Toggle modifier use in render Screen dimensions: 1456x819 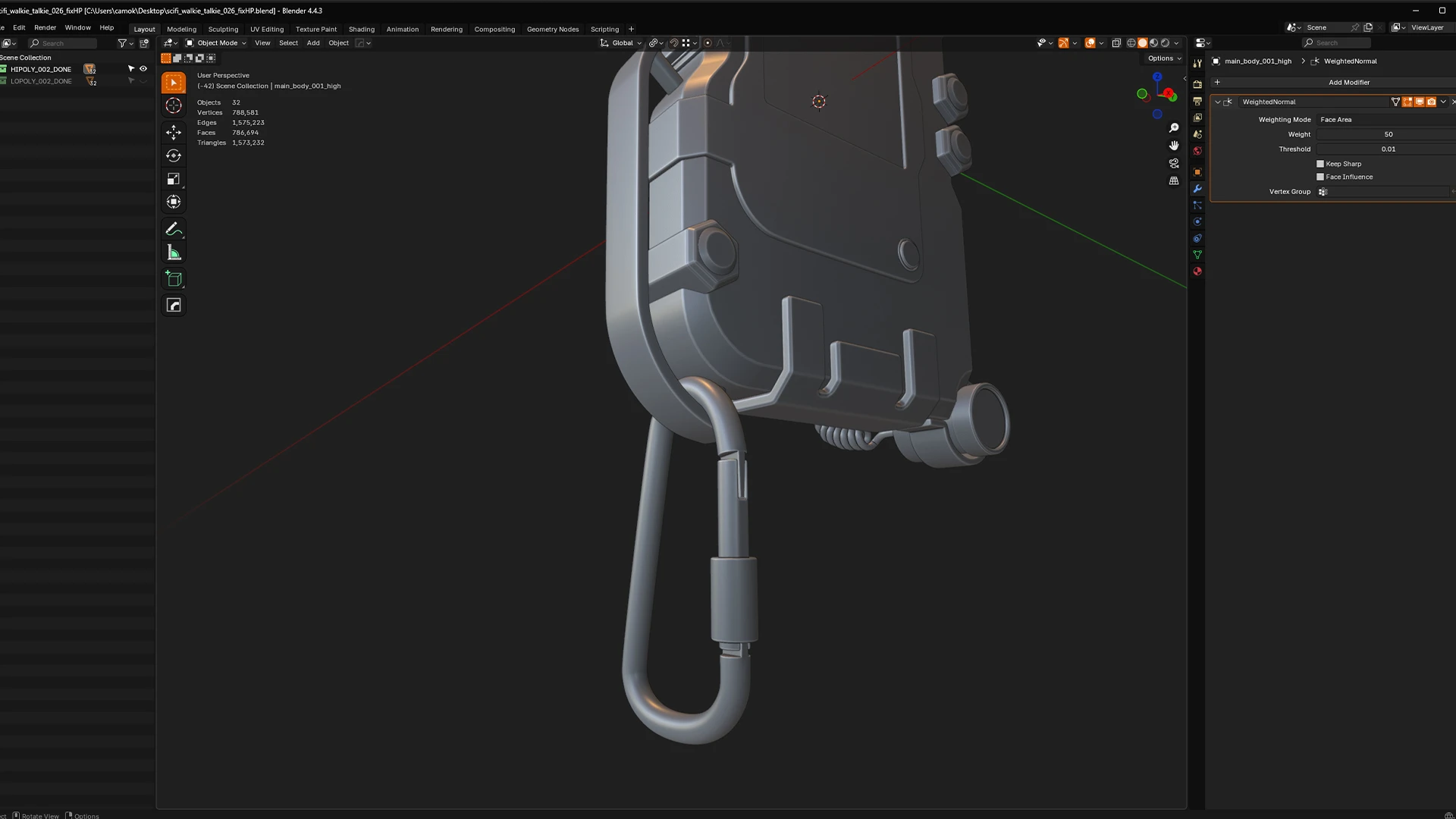1432,102
